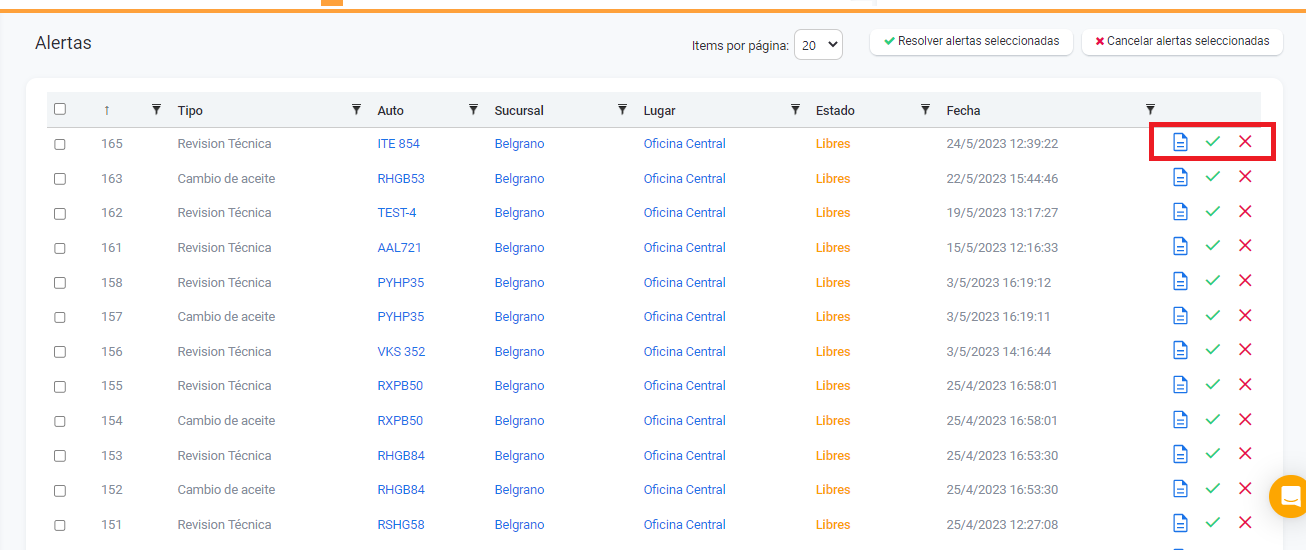The width and height of the screenshot is (1306, 550).
Task: Expand the Fecha column filter
Action: tap(1150, 109)
